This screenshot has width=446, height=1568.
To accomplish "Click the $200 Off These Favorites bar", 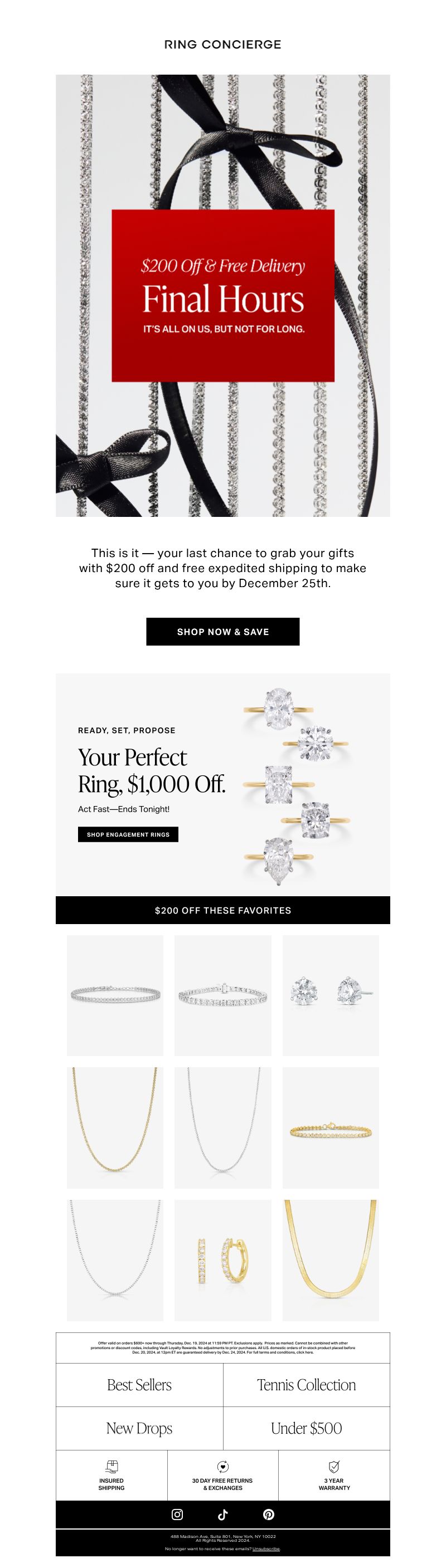I will [x=223, y=910].
